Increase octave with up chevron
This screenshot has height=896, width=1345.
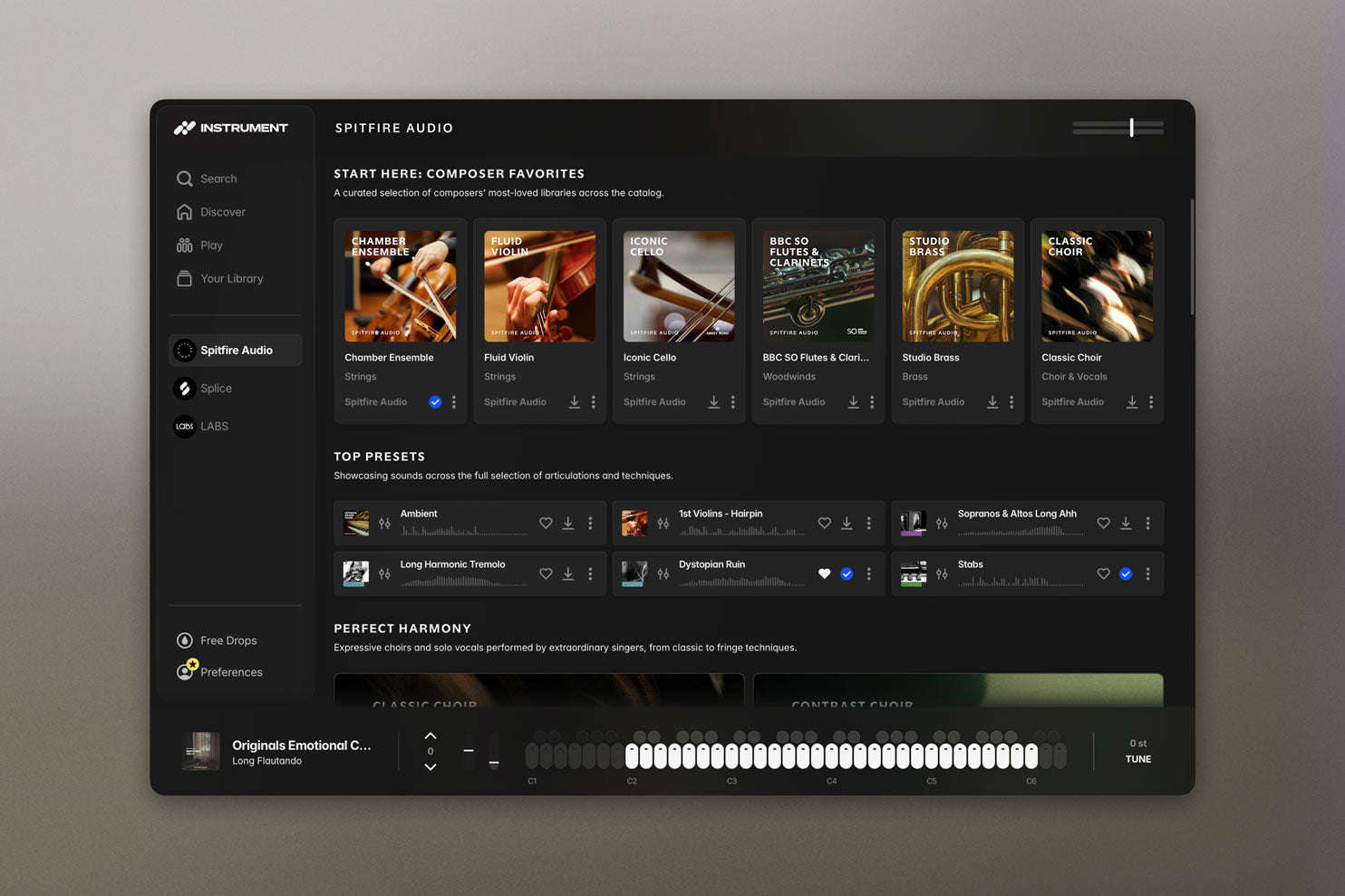tap(431, 736)
